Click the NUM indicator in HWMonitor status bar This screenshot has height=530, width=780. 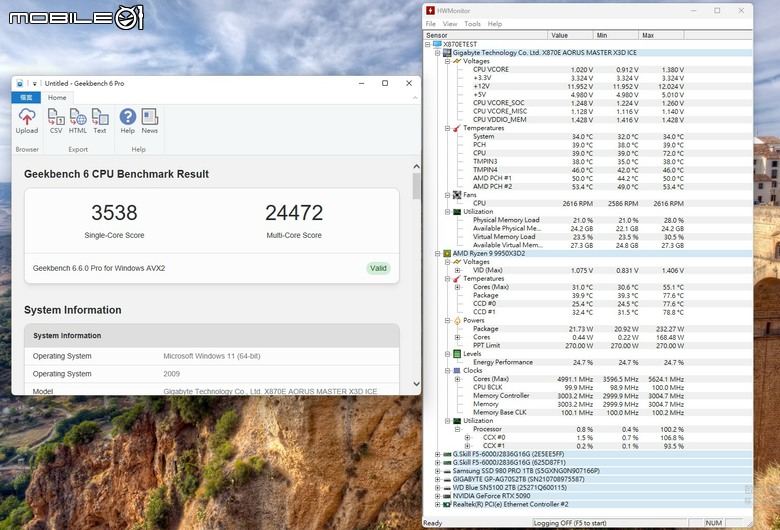713,523
